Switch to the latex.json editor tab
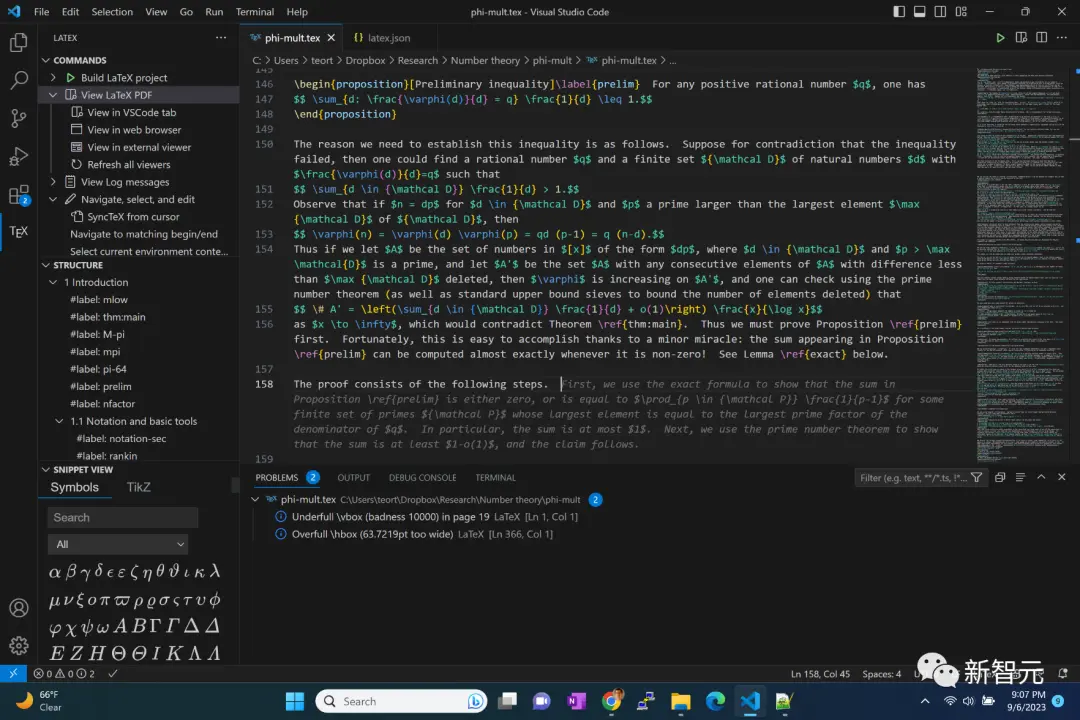The height and width of the screenshot is (720, 1080). click(383, 38)
